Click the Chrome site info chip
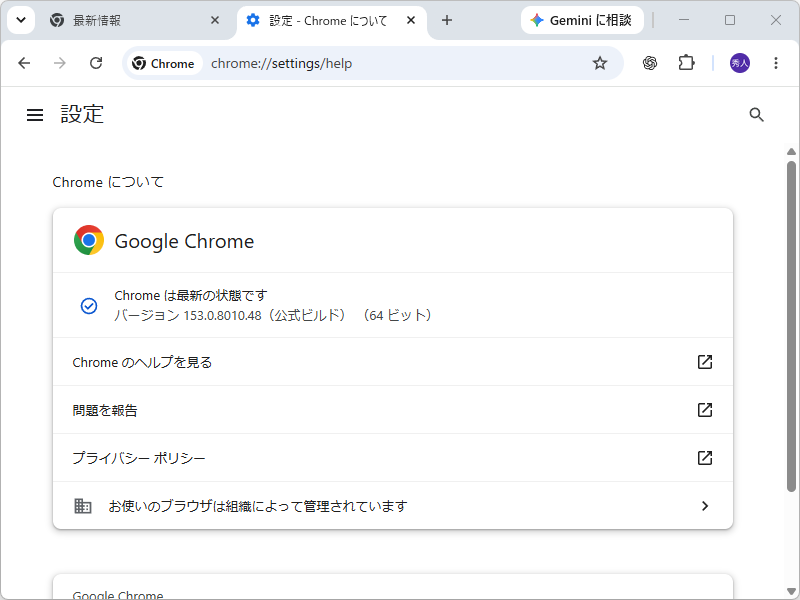The width and height of the screenshot is (800, 600). click(x=164, y=63)
